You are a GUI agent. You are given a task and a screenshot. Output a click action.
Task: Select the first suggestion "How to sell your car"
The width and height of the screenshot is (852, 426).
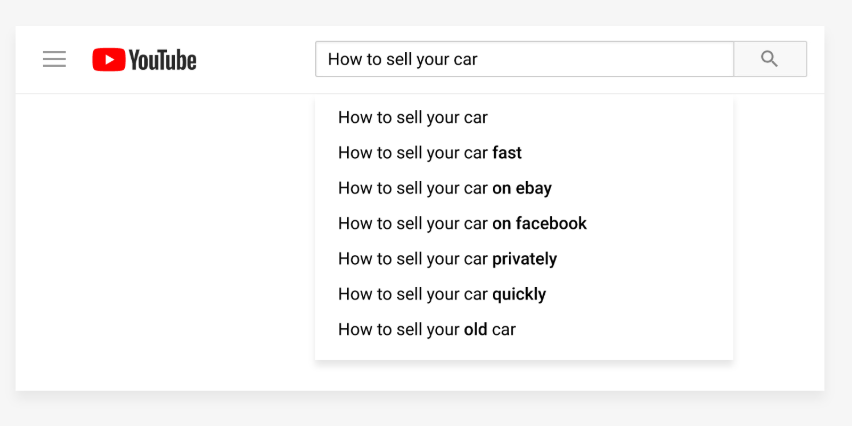413,118
